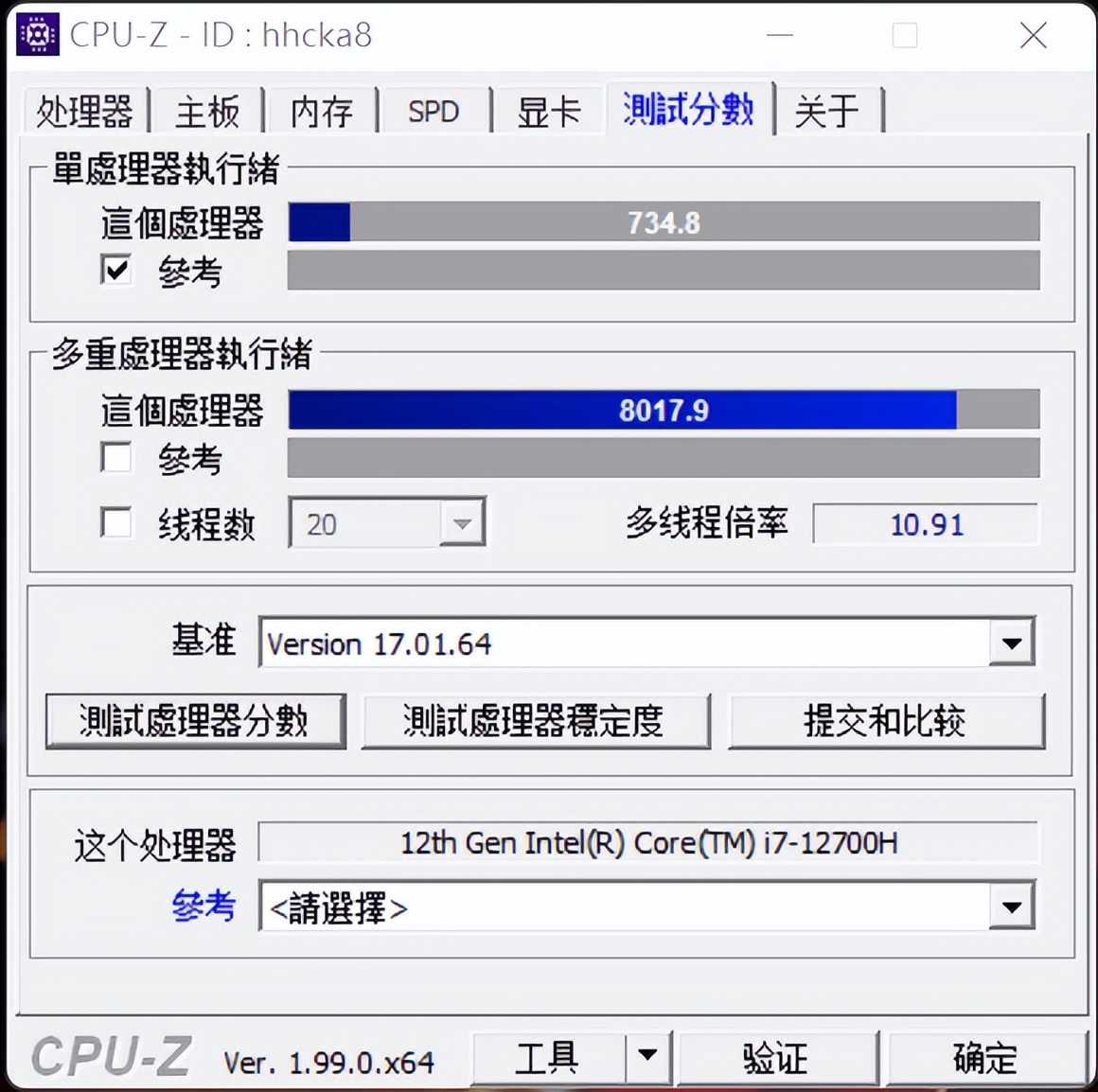Click the i7-12700H processor name field

pyautogui.click(x=649, y=842)
